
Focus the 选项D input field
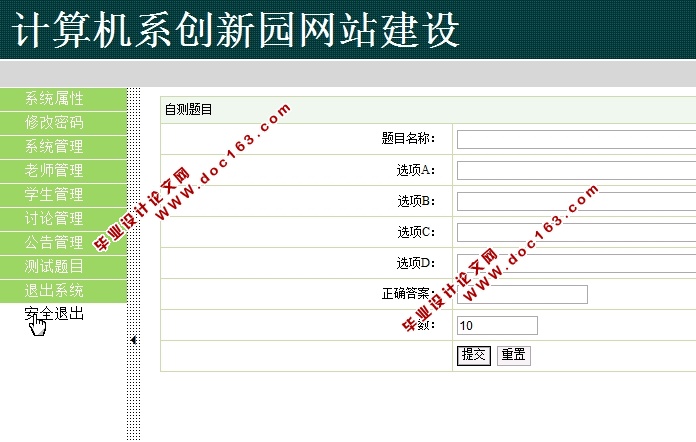pyautogui.click(x=576, y=264)
